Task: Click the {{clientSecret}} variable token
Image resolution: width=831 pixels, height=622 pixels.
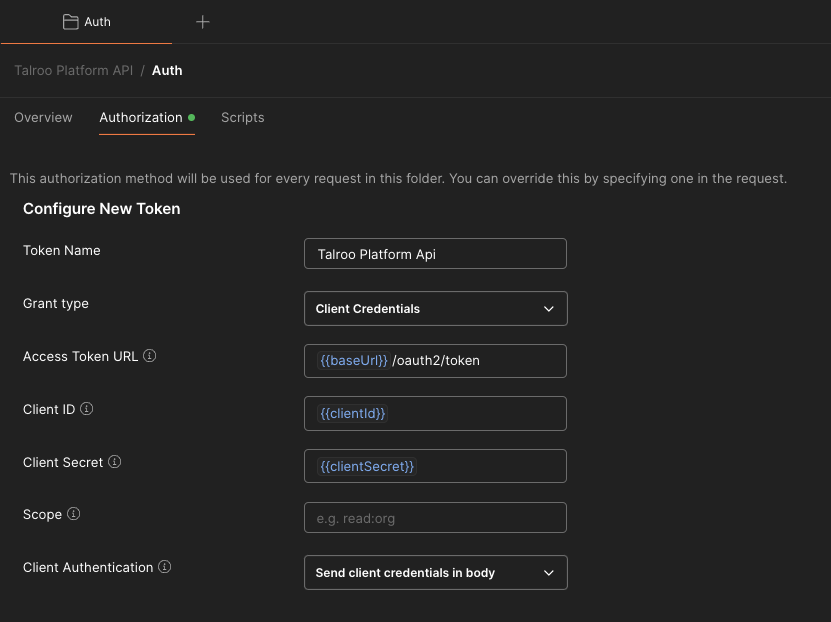Action: point(367,466)
